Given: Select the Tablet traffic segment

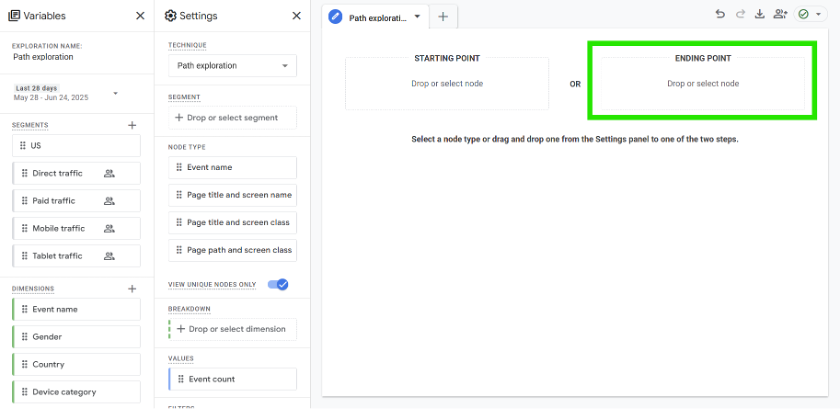Looking at the screenshot, I should 77,256.
